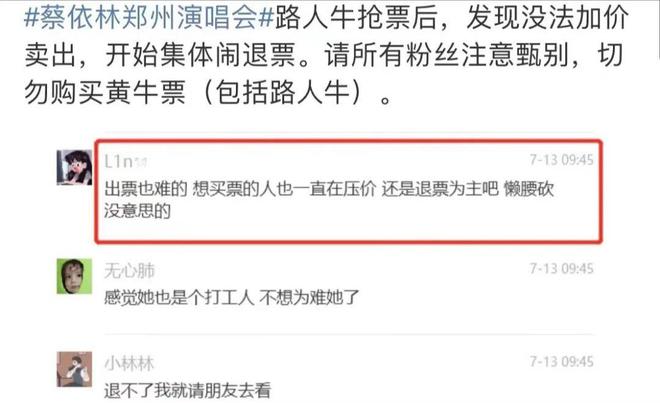Click the post text 开始集体闹退票

[x=200, y=55]
